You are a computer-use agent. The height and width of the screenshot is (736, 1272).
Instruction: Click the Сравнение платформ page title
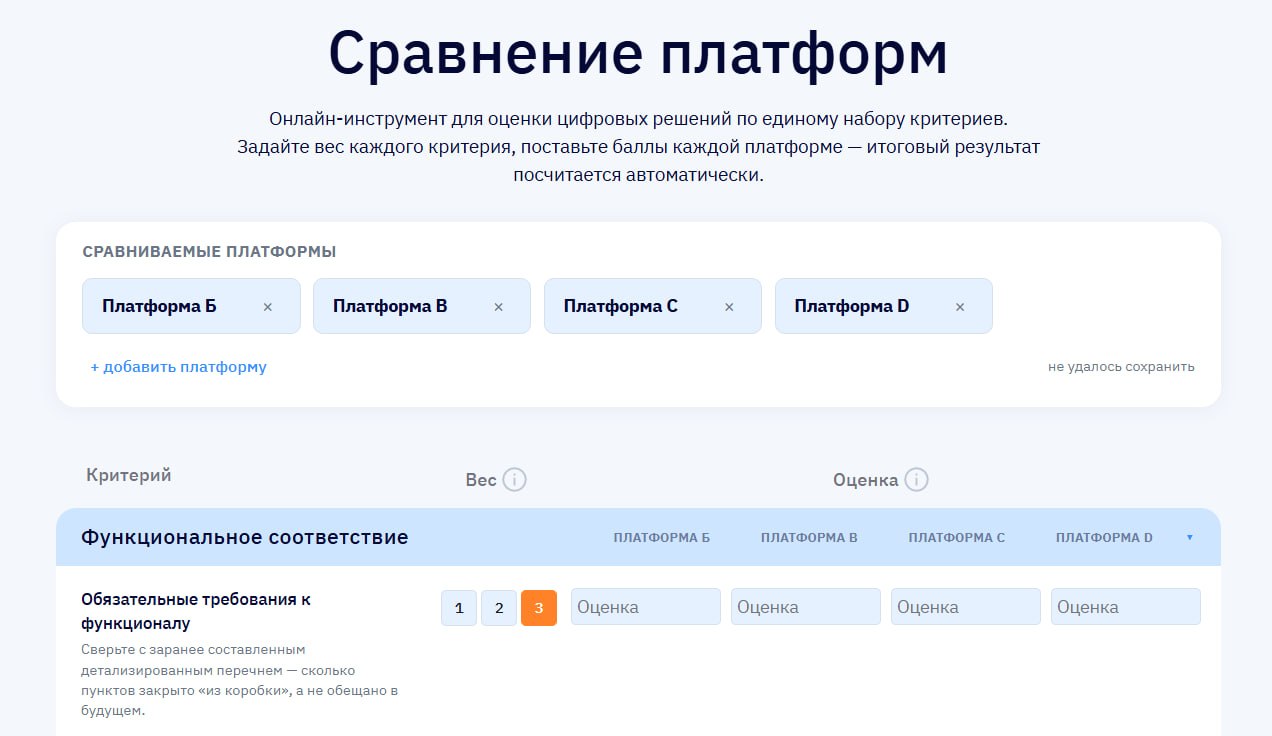[638, 53]
